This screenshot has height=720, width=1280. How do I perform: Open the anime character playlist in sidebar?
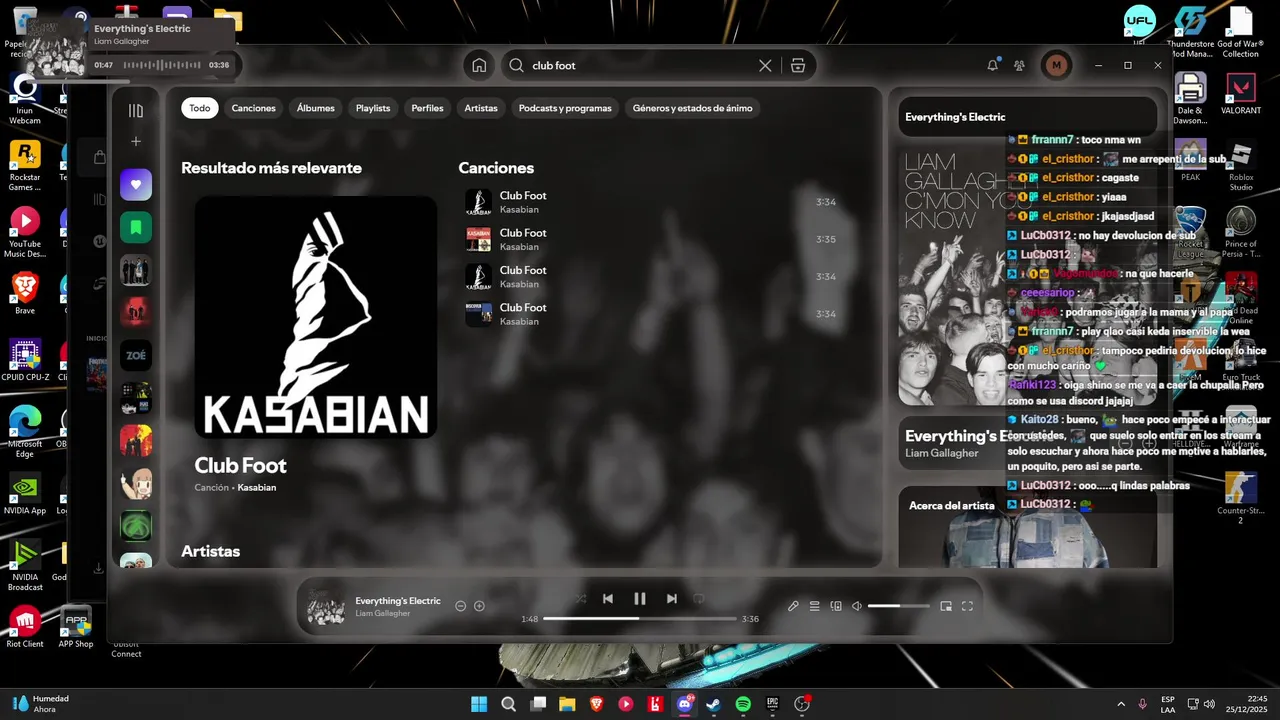136,483
